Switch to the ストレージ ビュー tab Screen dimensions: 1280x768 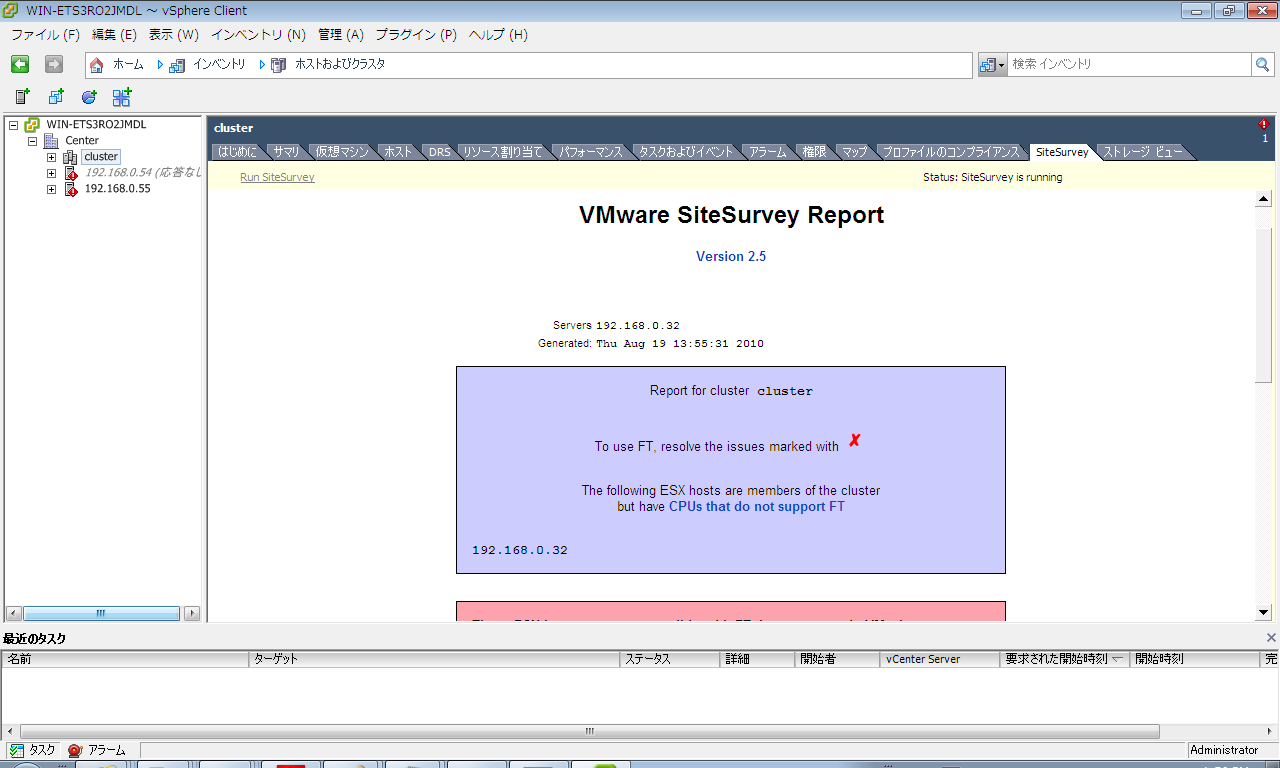click(x=1143, y=152)
